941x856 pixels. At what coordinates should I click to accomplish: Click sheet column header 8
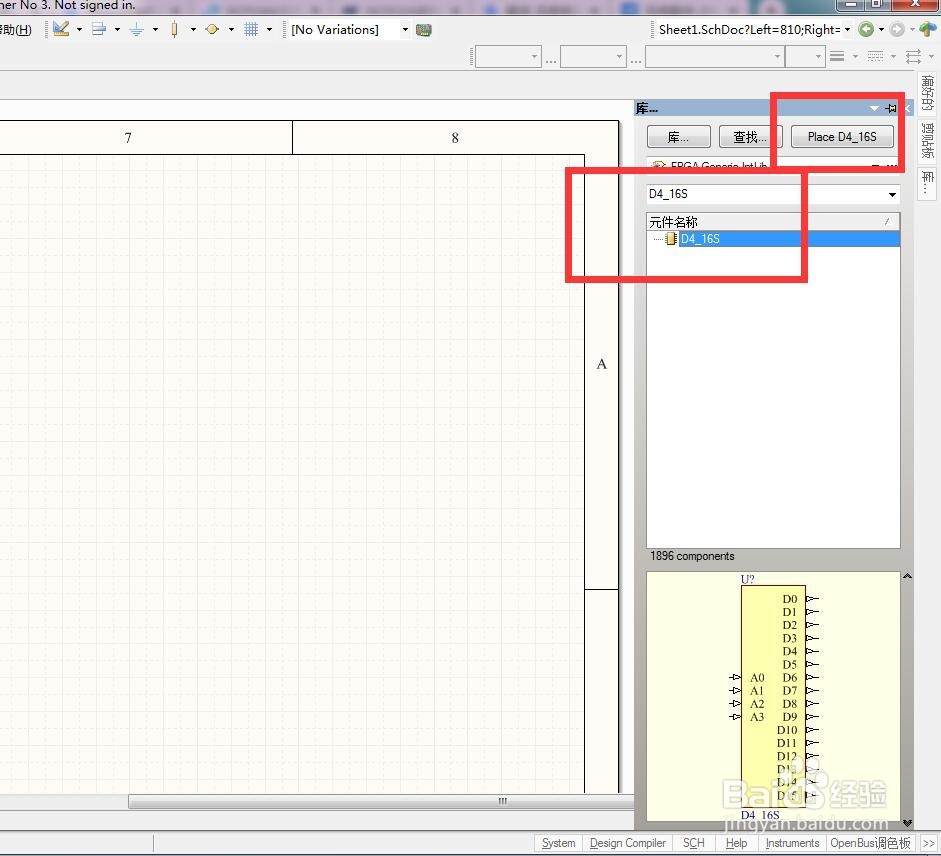455,138
